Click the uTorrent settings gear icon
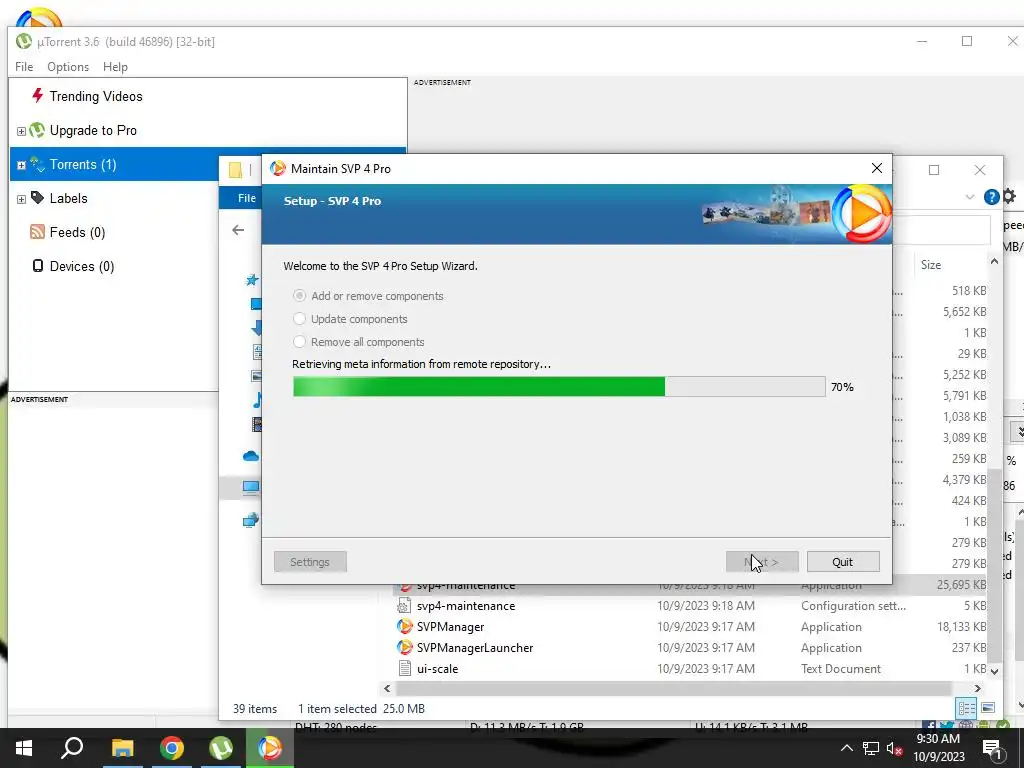Image resolution: width=1024 pixels, height=768 pixels. click(x=1010, y=196)
